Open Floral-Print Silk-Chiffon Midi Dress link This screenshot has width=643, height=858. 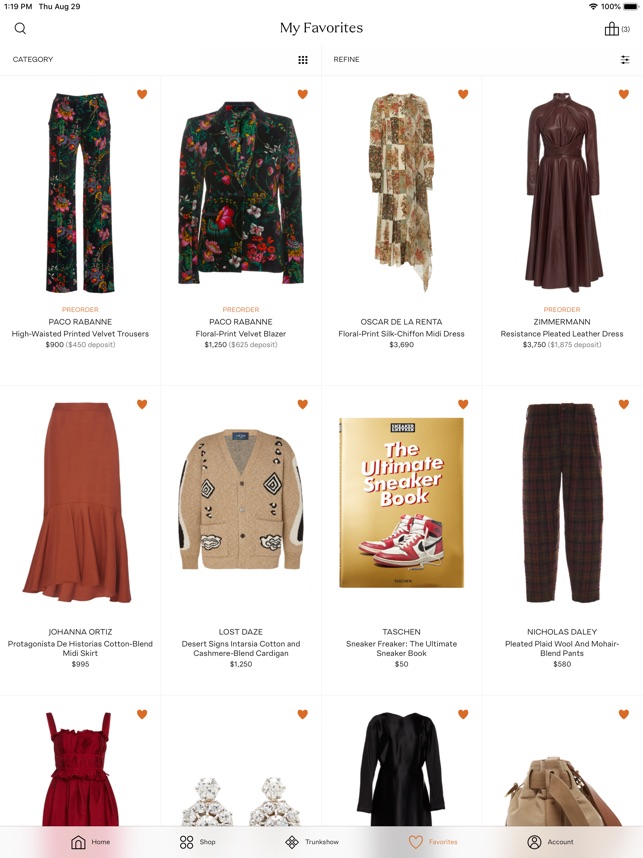(x=401, y=334)
